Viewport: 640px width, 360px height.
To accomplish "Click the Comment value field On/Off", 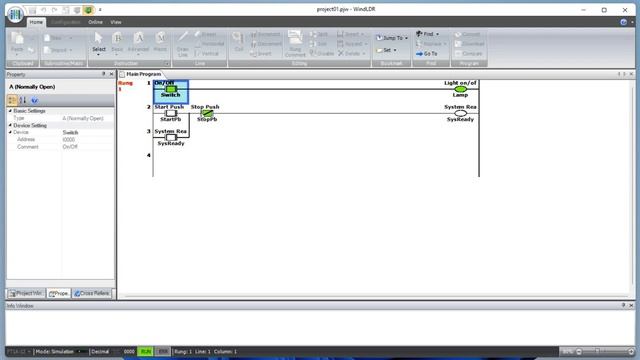I will (88, 147).
